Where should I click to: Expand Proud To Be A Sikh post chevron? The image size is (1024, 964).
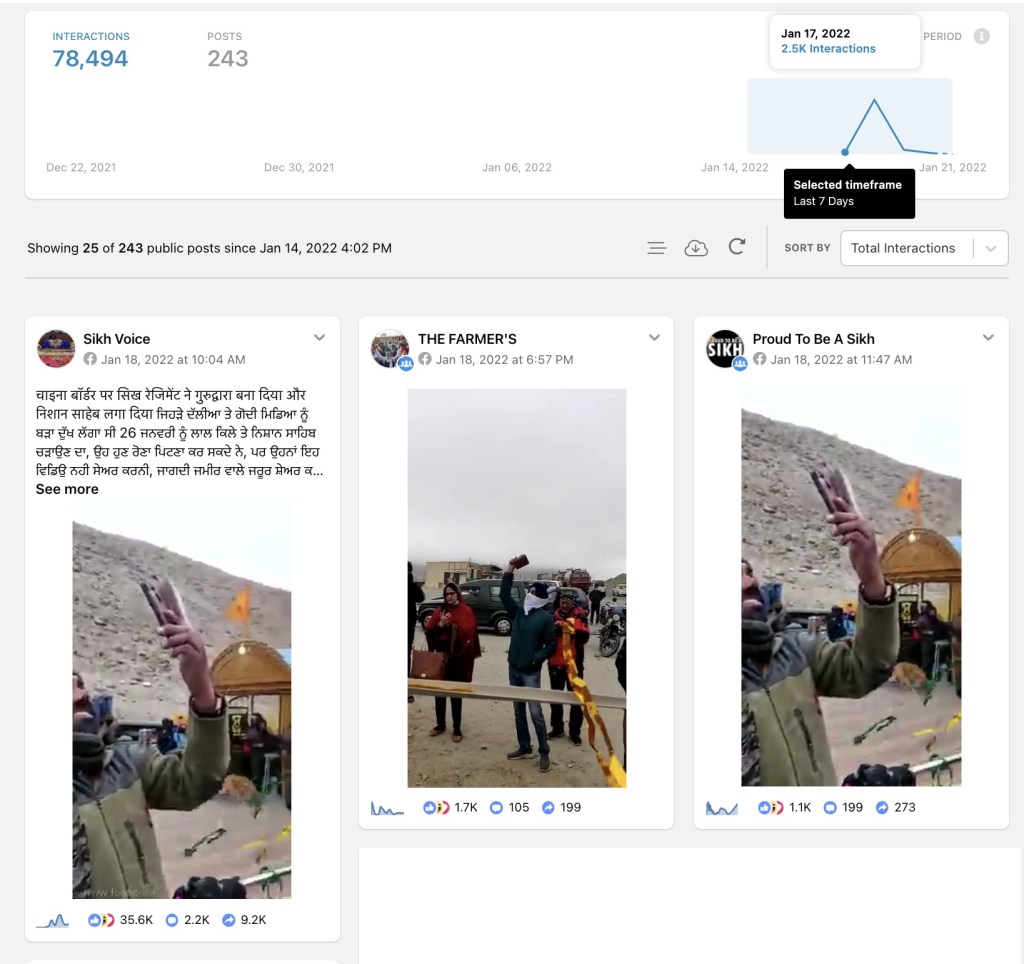click(x=988, y=338)
